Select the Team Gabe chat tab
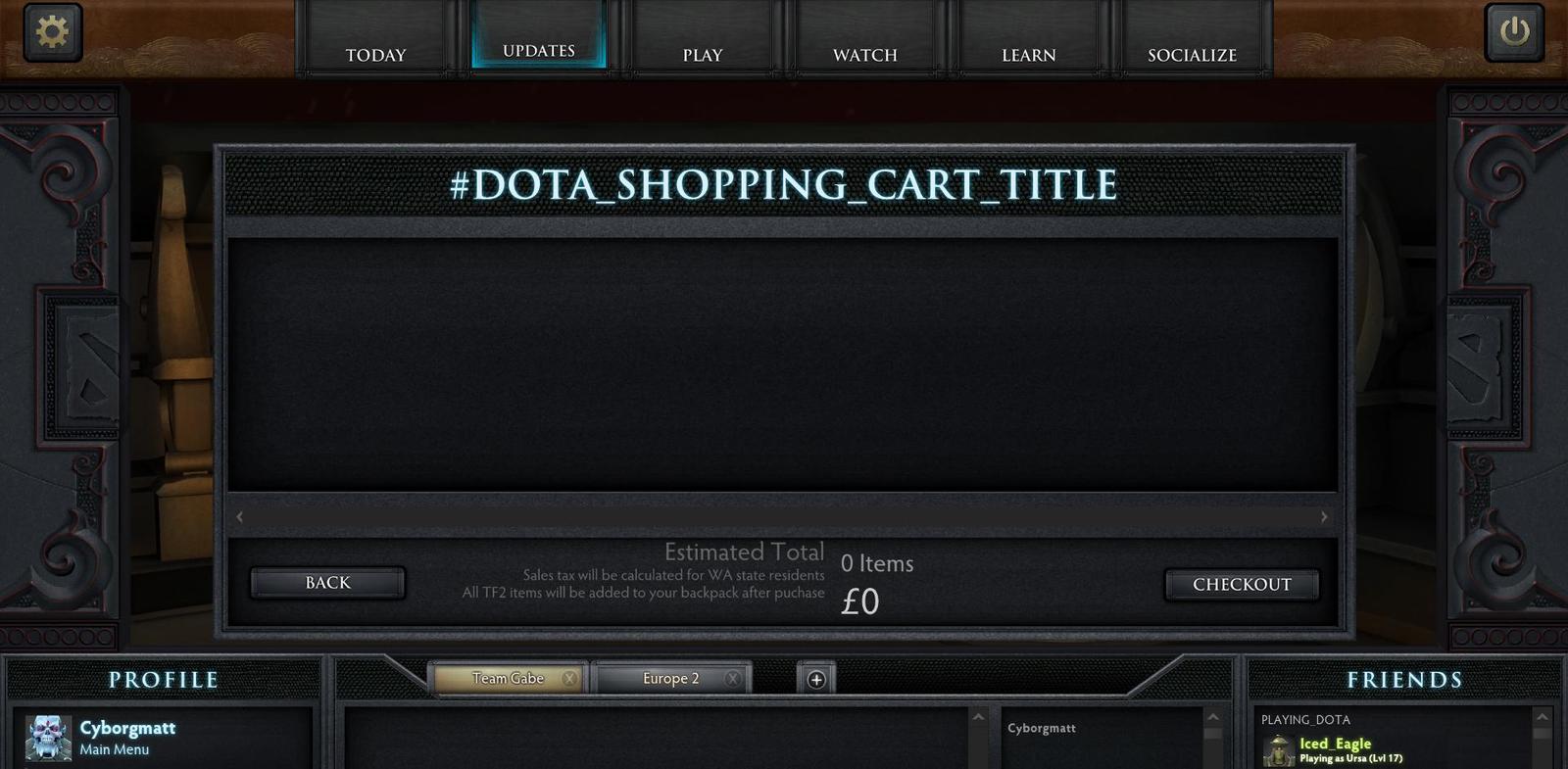Viewport: 1568px width, 769px height. [x=506, y=678]
